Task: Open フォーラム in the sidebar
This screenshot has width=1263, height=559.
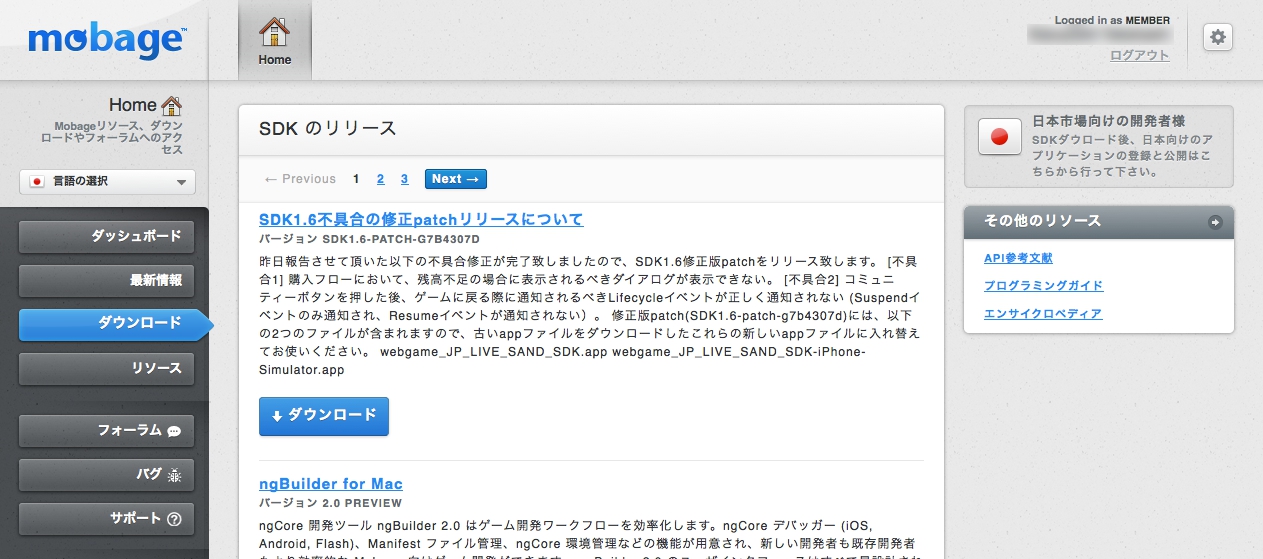Action: 106,431
